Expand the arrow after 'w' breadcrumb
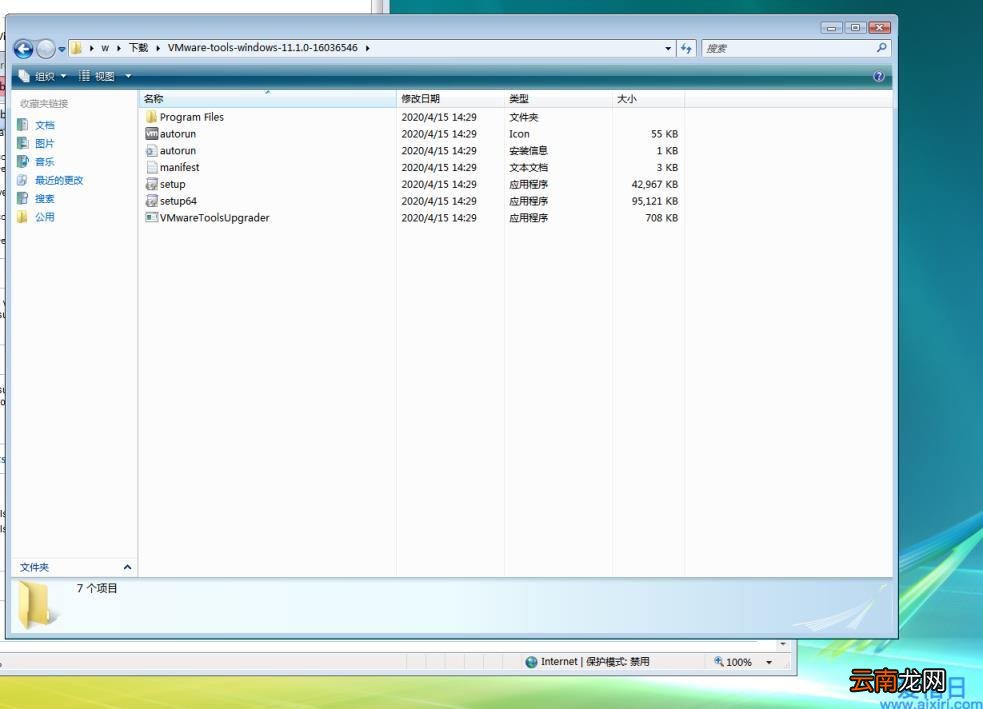The height and width of the screenshot is (709, 983). point(118,48)
